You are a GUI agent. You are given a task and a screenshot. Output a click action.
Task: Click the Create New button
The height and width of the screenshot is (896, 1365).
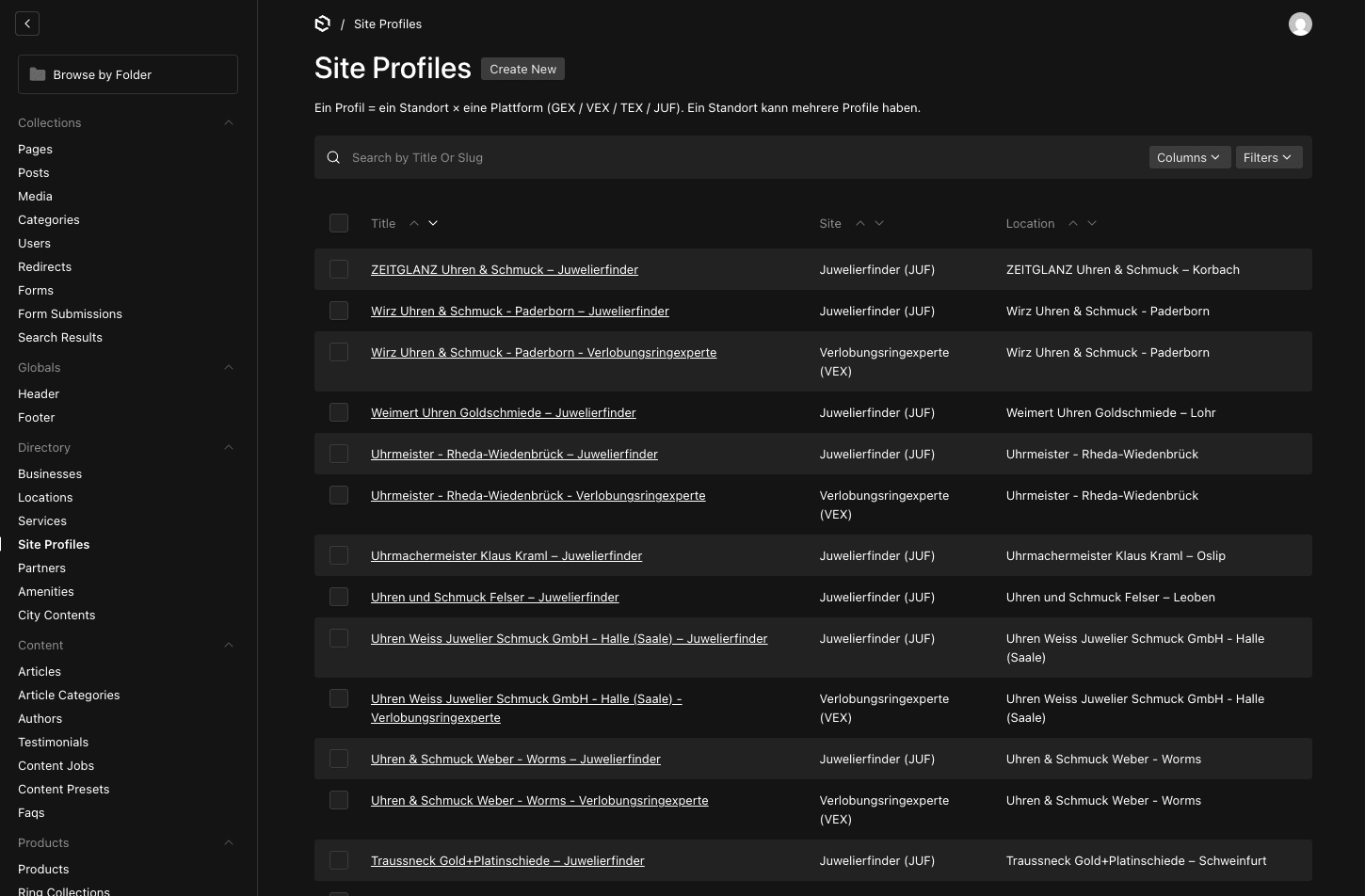[522, 69]
